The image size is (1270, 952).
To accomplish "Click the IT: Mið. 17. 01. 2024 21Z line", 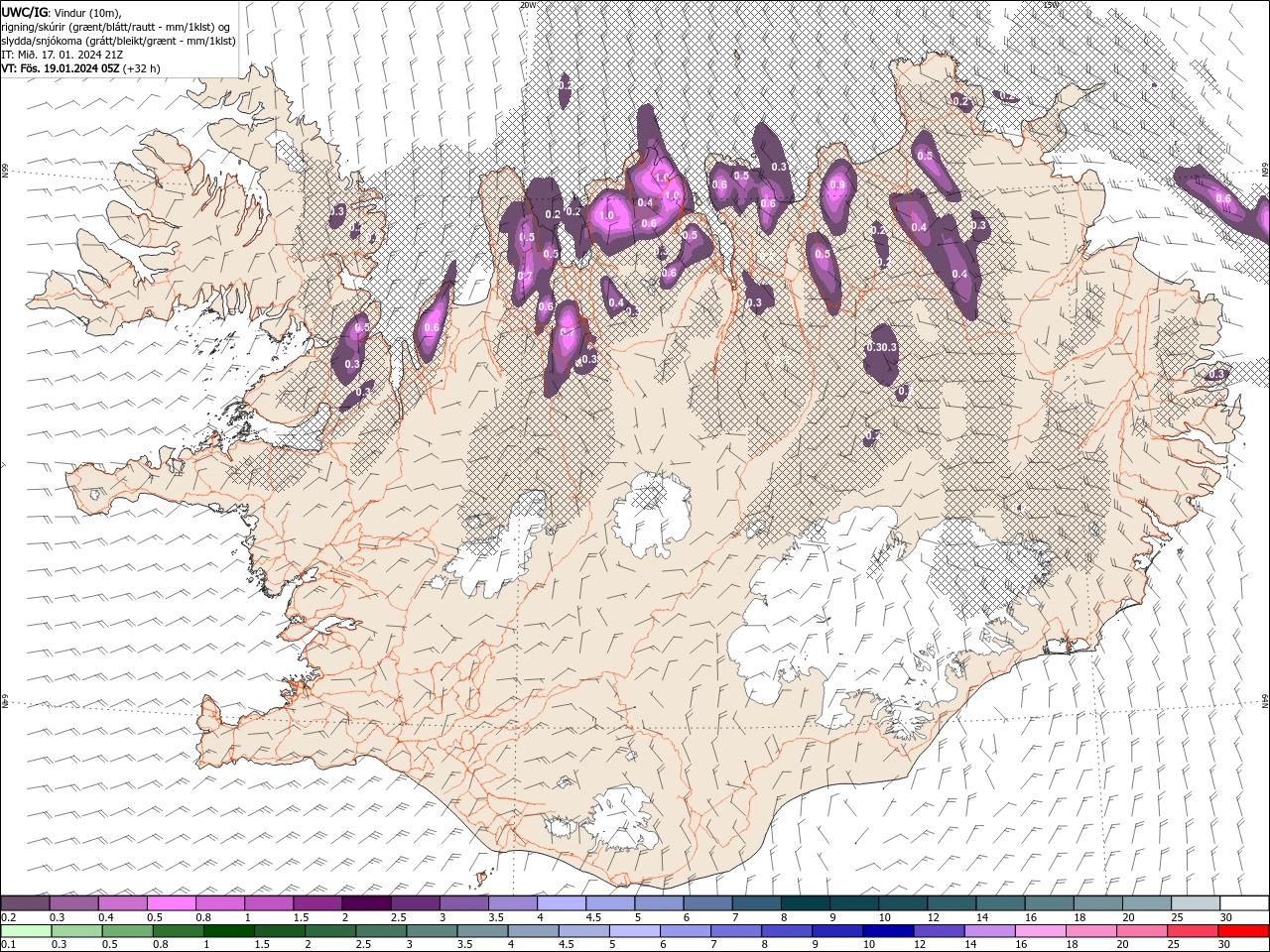I will pos(64,55).
